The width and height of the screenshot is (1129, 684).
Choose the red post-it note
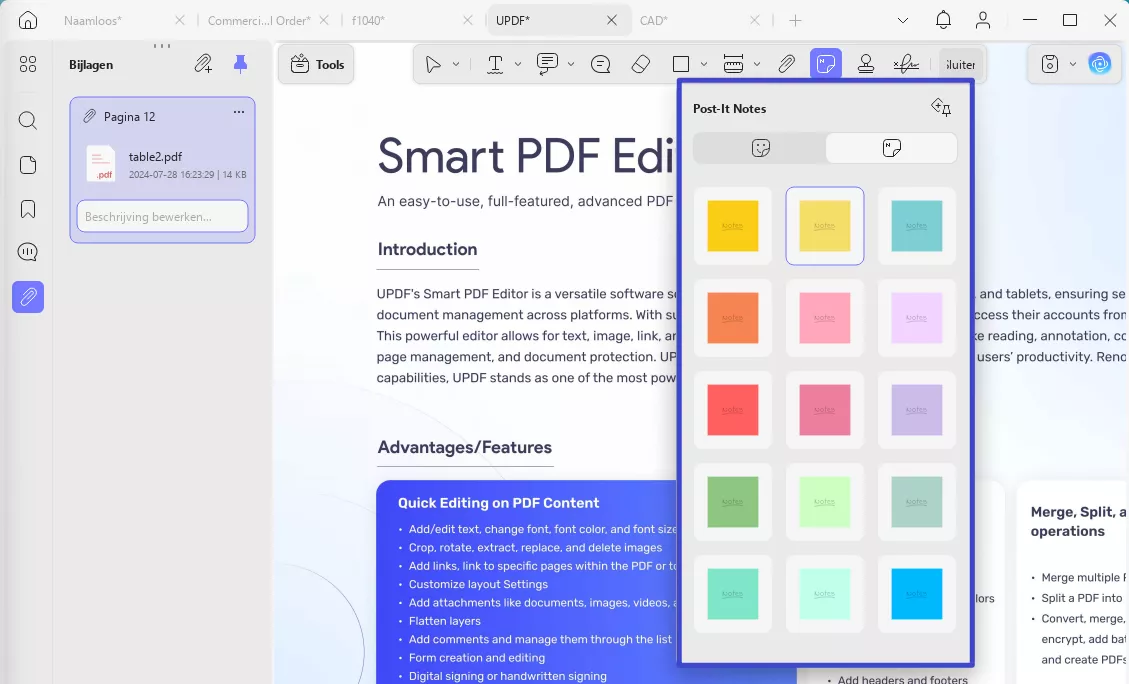[x=733, y=410]
